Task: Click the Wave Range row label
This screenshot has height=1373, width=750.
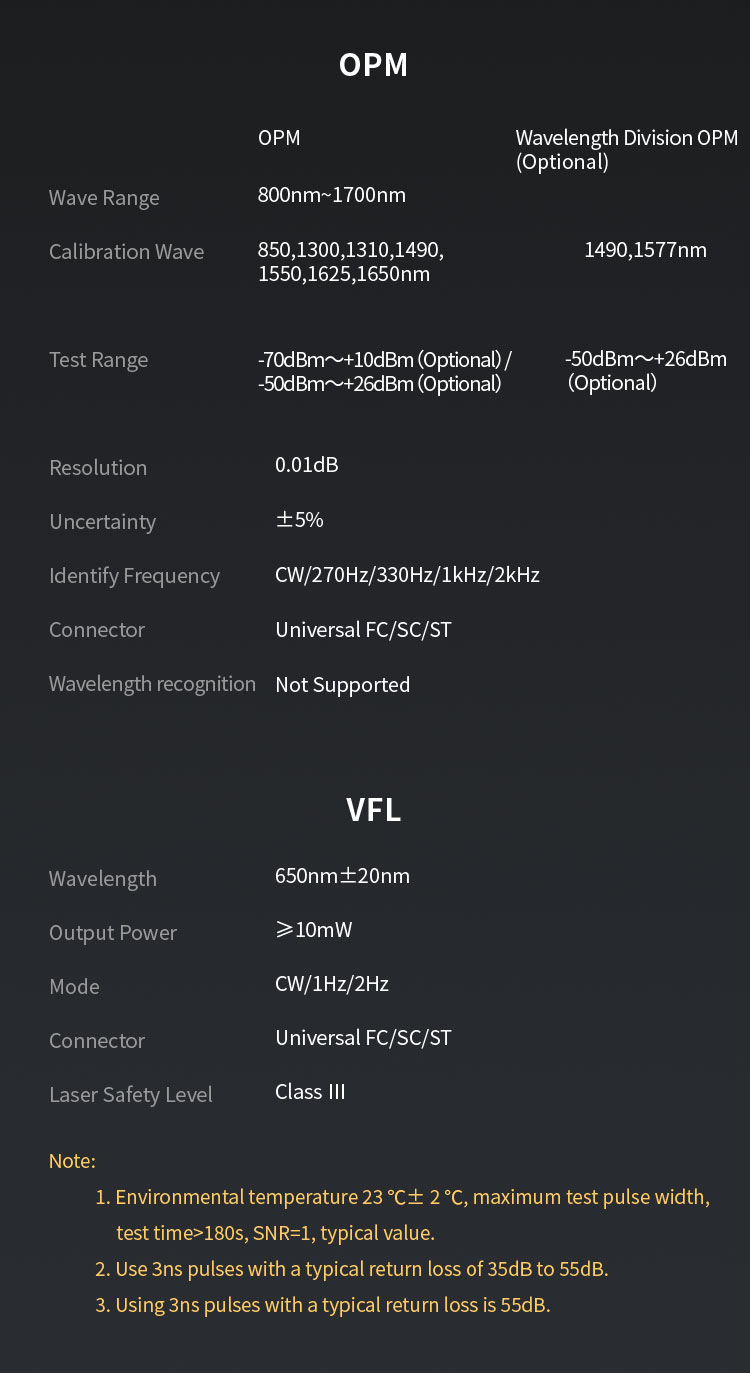Action: click(x=104, y=198)
